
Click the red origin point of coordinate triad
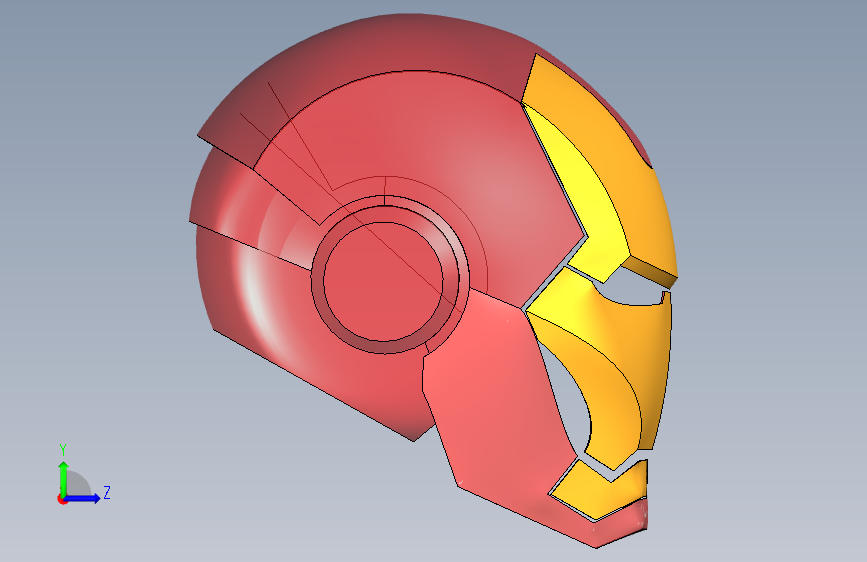(61, 499)
